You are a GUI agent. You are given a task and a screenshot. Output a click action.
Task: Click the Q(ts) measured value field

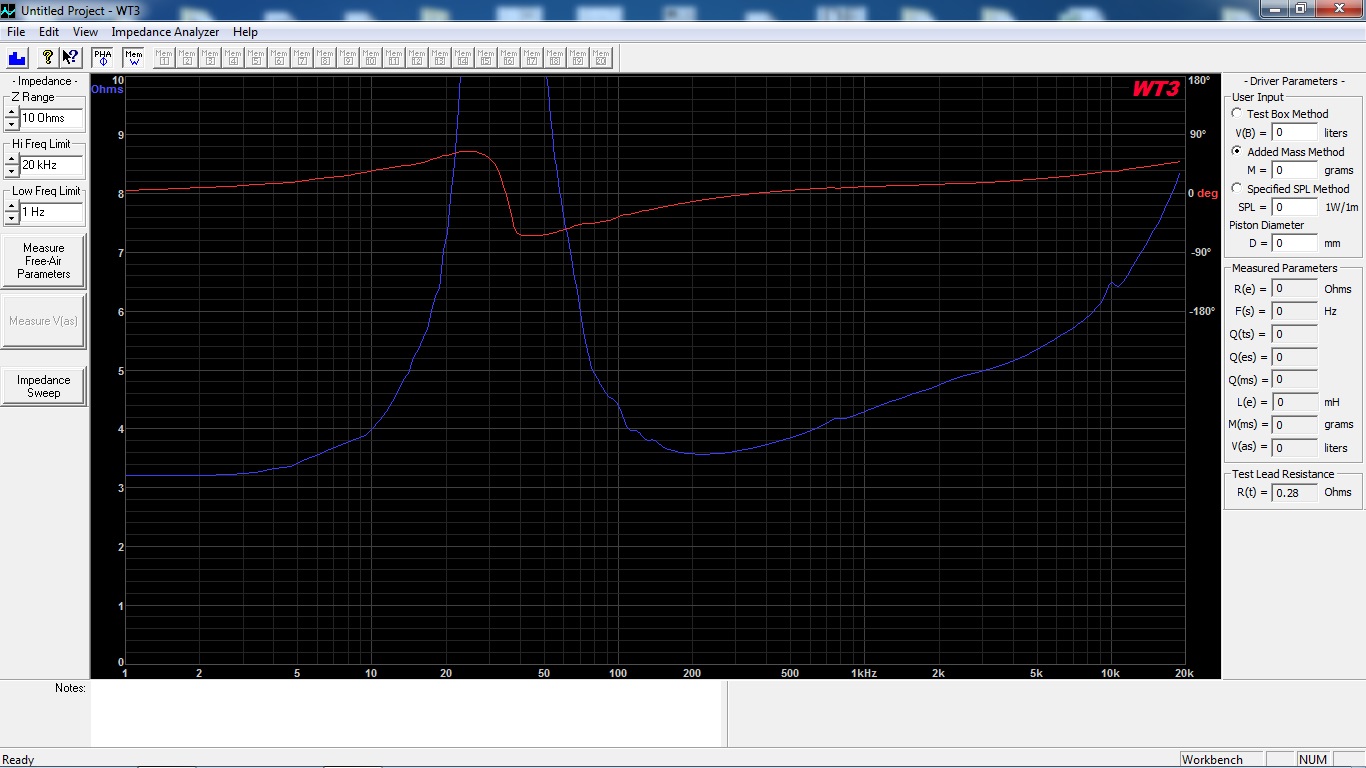pyautogui.click(x=1295, y=334)
